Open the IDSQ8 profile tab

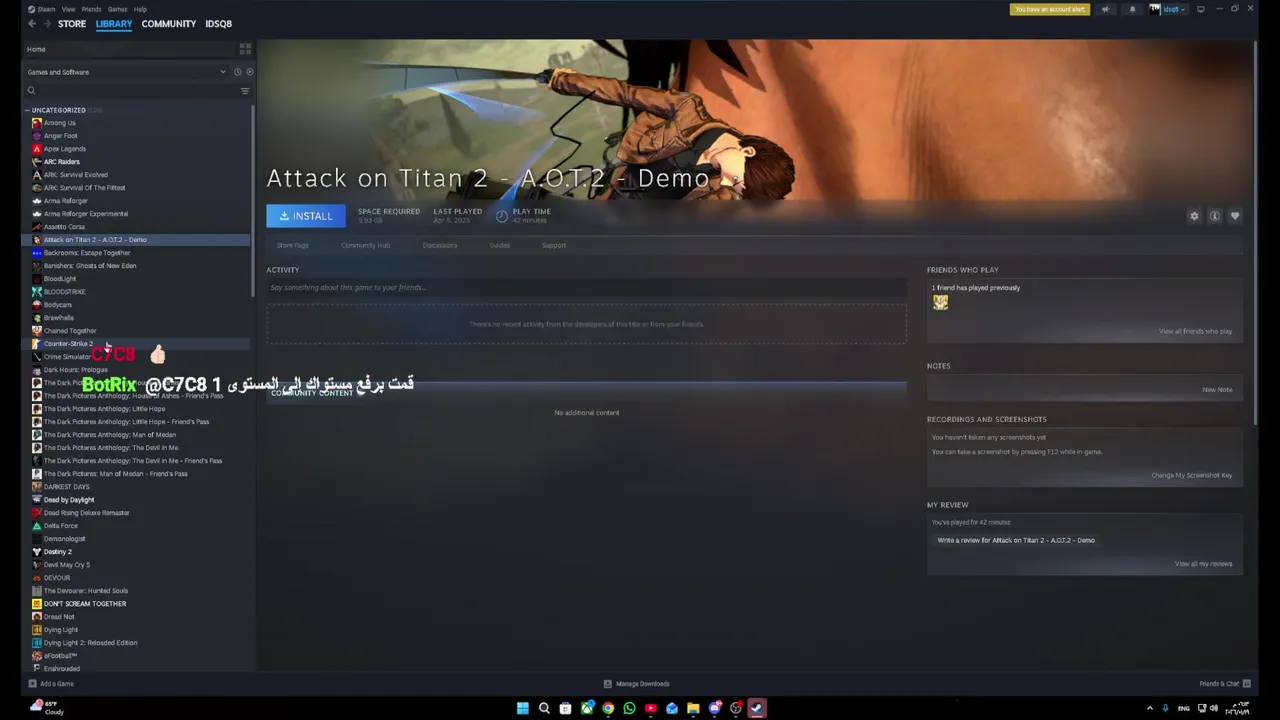pos(218,24)
